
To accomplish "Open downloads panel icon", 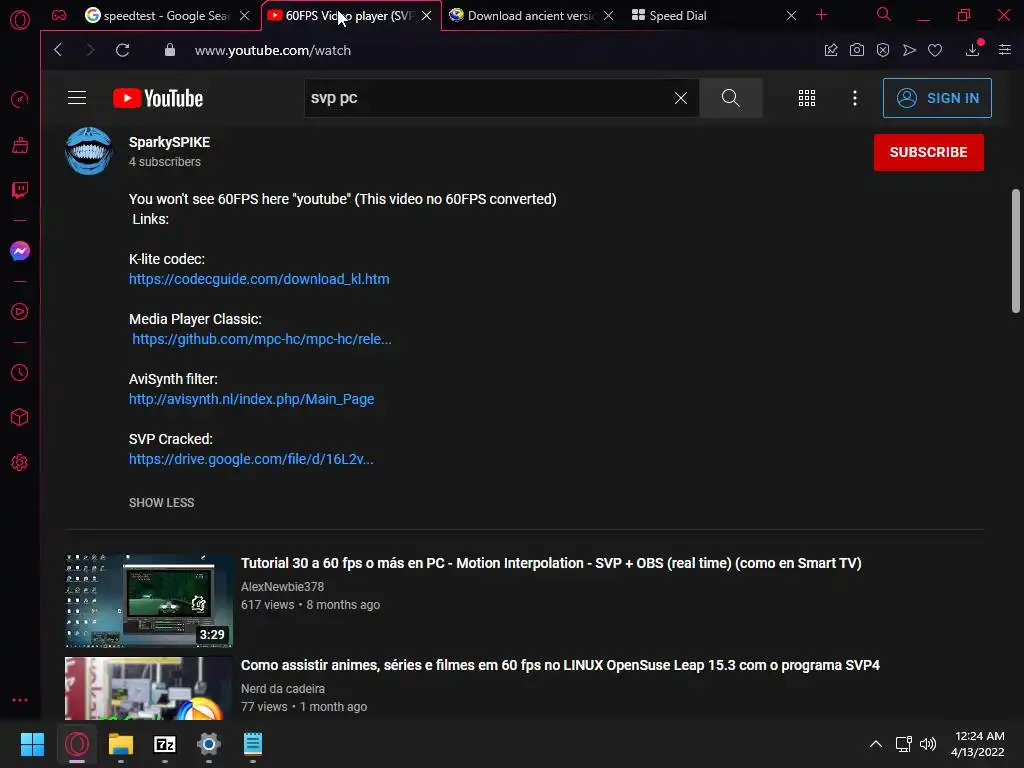I will [972, 50].
